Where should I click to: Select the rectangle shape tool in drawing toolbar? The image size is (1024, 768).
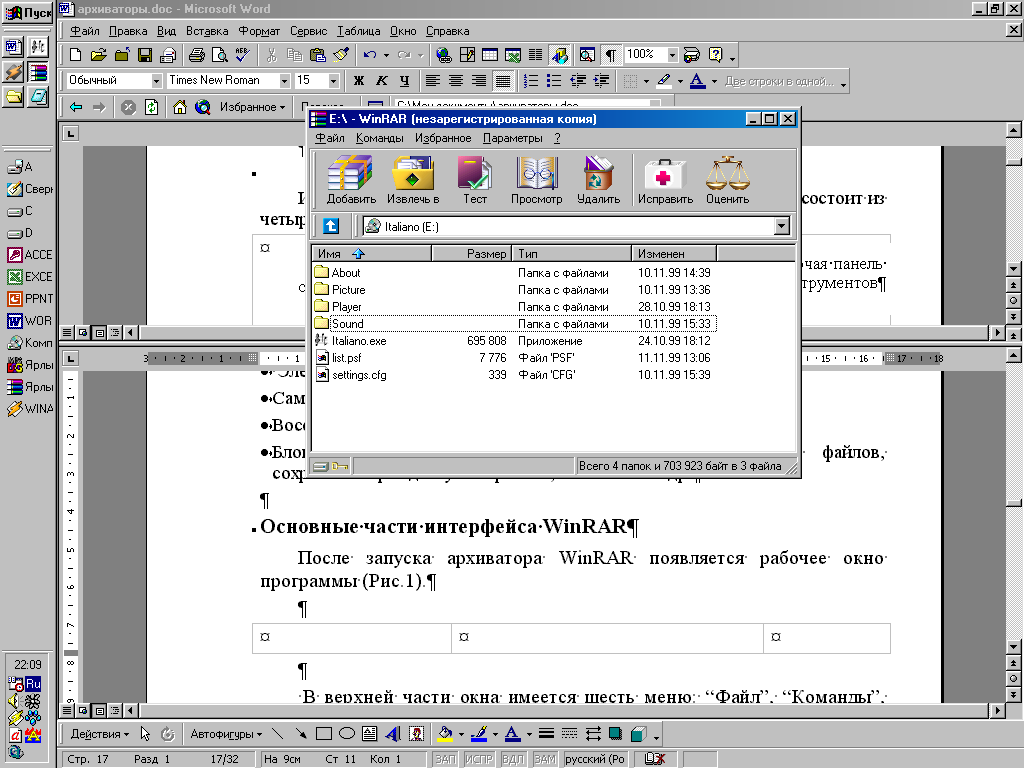pos(323,734)
